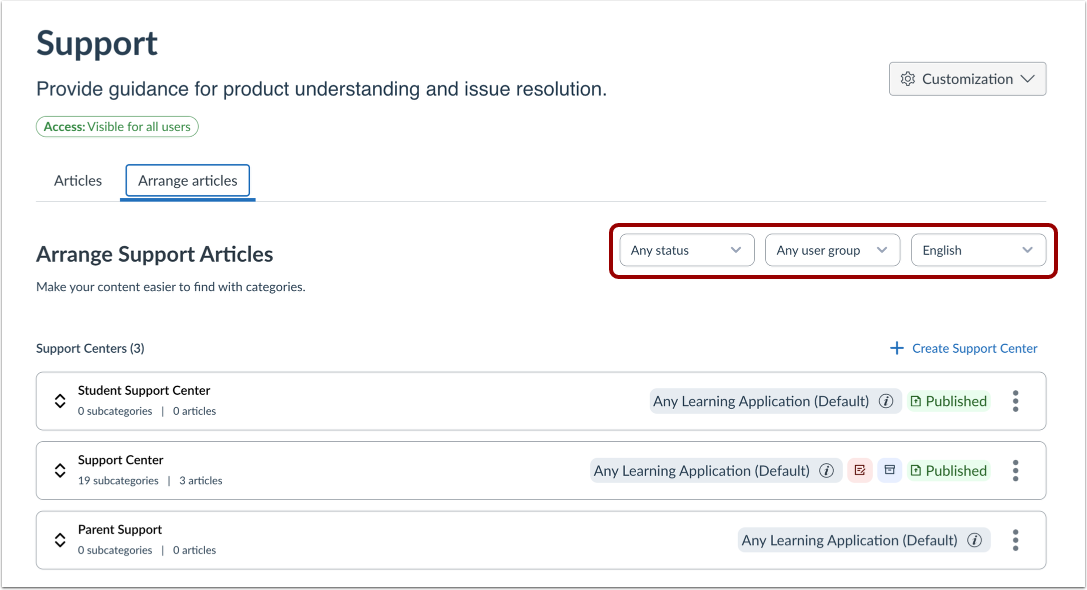Expand the Parent Support row
This screenshot has height=590, width=1087.
(x=60, y=540)
